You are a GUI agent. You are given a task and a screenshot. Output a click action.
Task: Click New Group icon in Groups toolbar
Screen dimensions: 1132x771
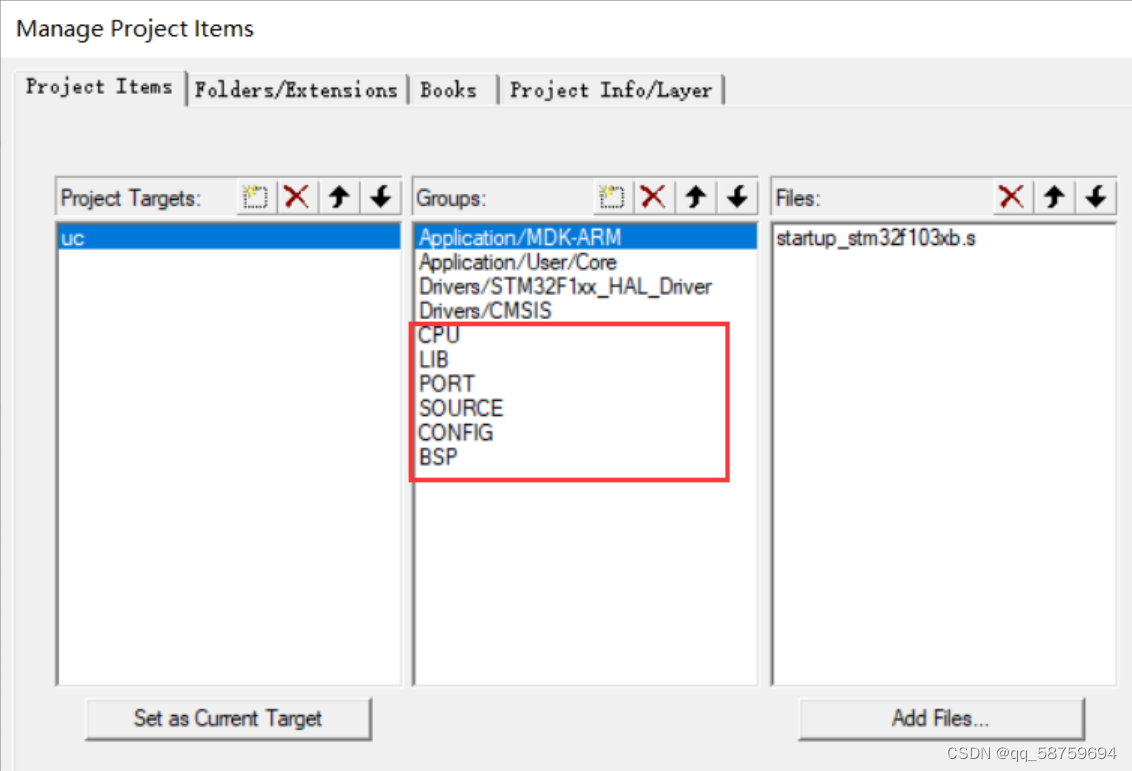pos(612,197)
